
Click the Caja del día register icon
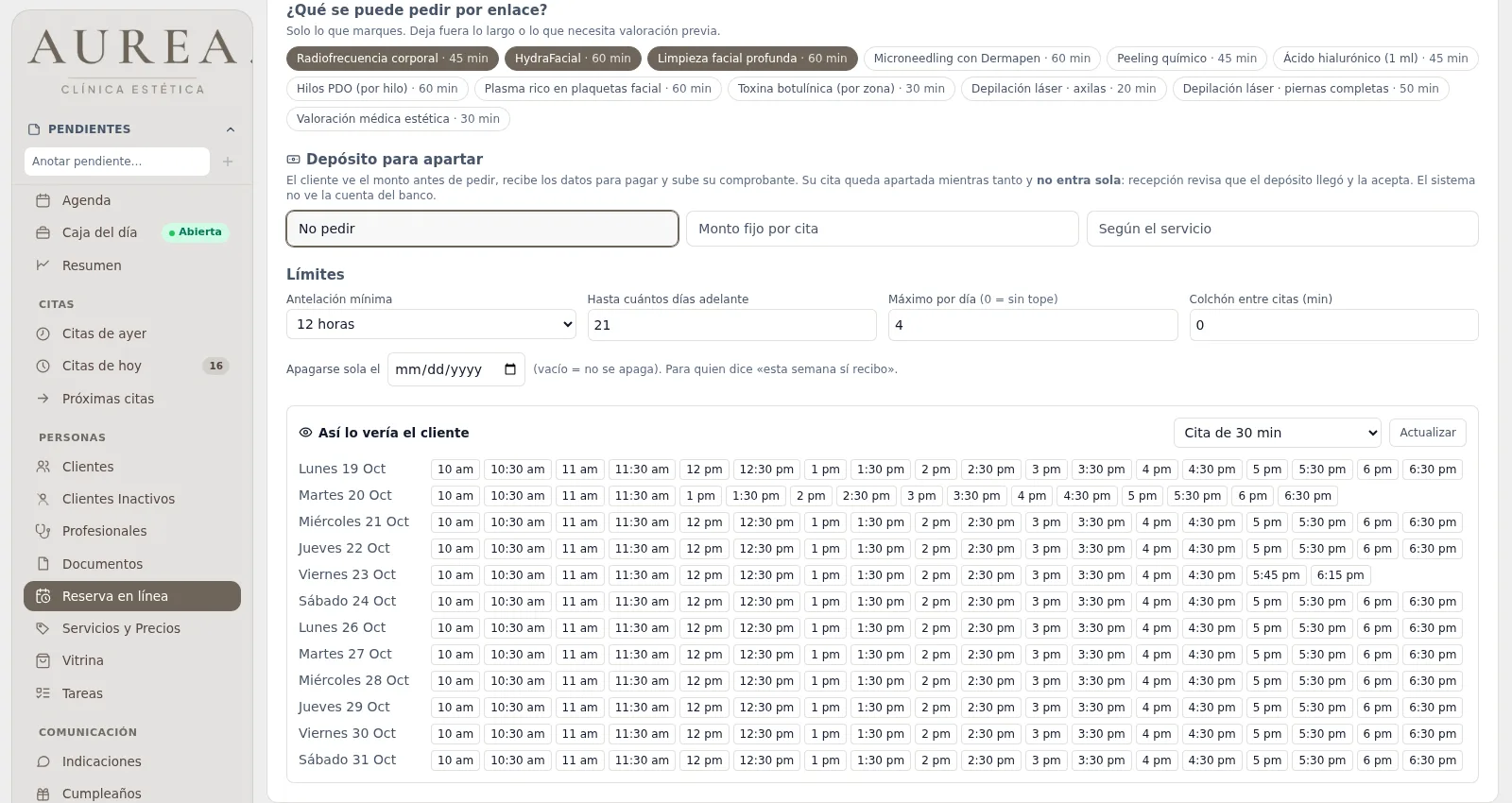pos(43,232)
